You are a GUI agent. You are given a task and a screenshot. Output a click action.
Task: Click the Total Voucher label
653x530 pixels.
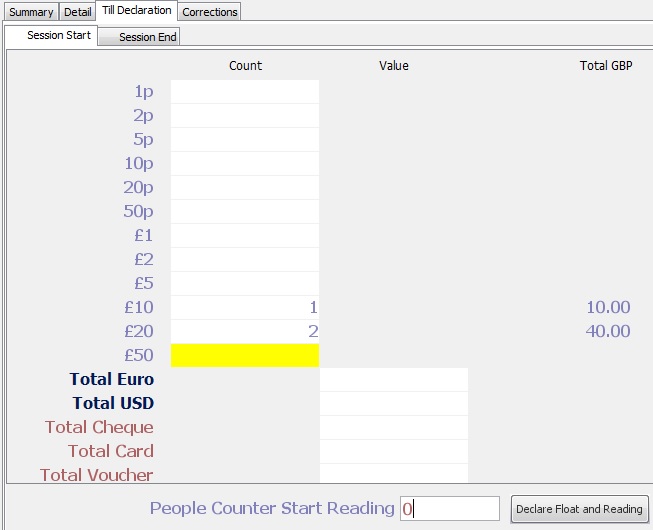coord(97,475)
